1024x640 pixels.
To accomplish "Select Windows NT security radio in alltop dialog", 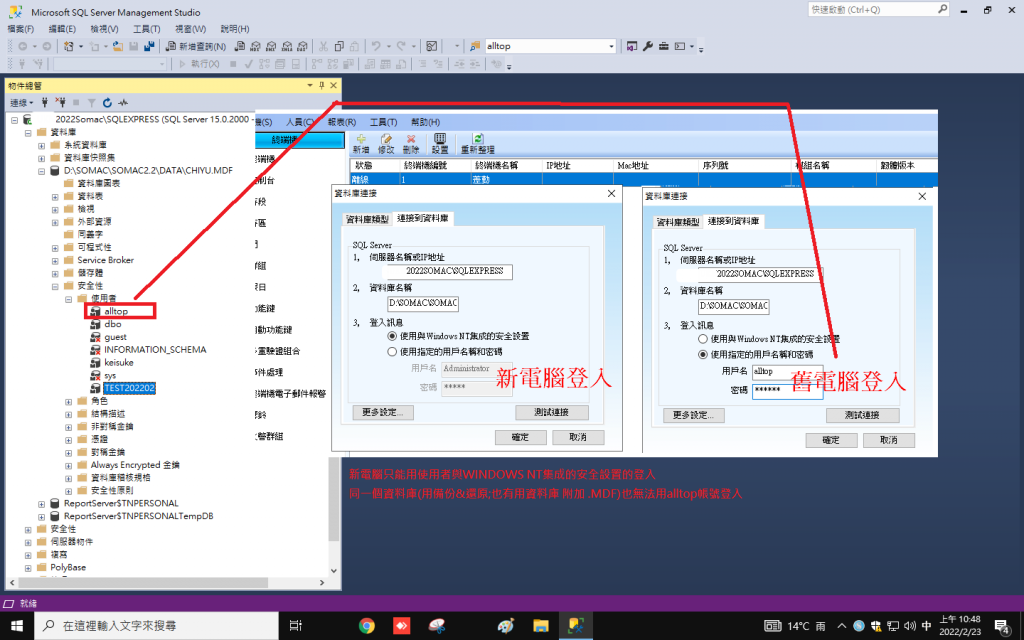I will click(x=703, y=339).
